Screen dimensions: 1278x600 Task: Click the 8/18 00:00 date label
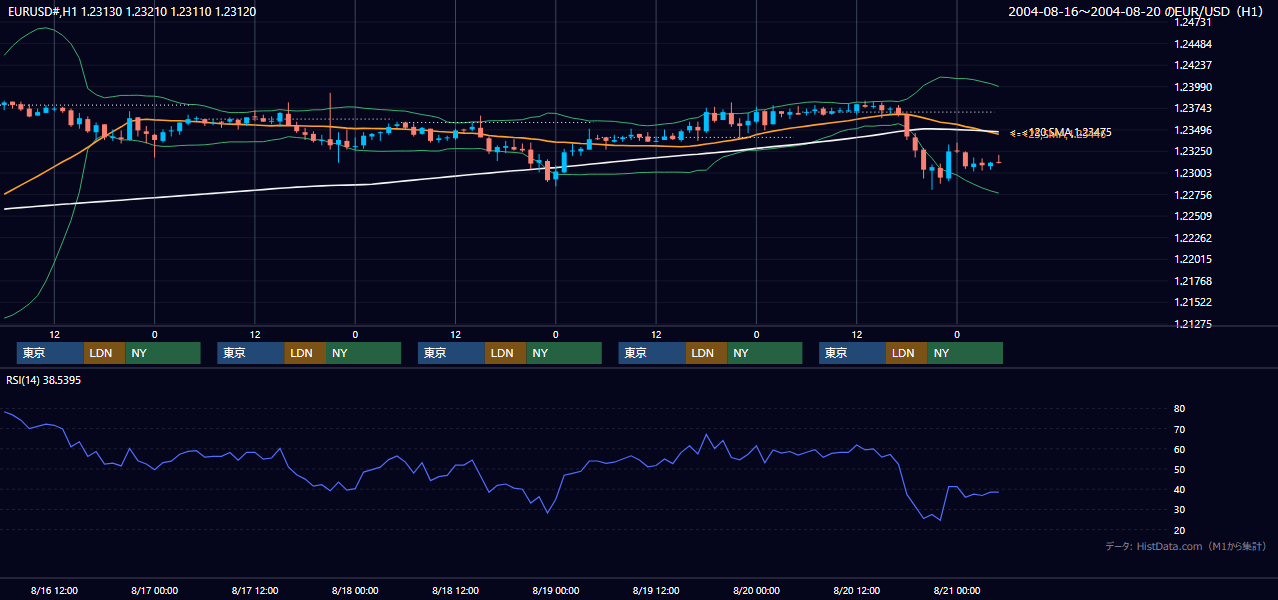[355, 590]
